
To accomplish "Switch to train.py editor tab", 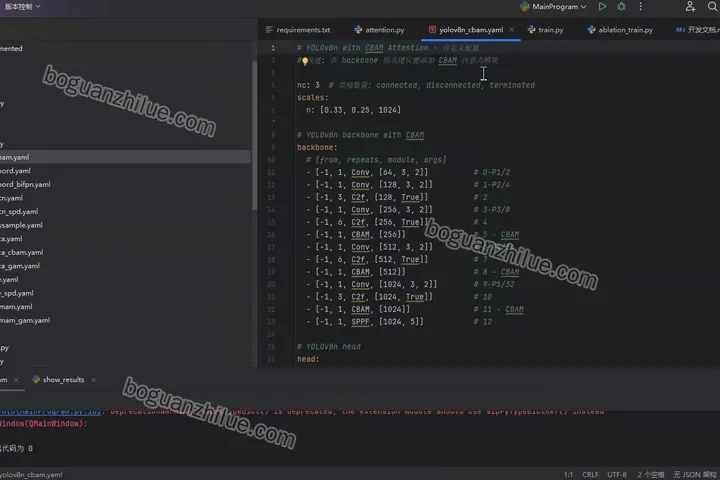I will click(546, 30).
